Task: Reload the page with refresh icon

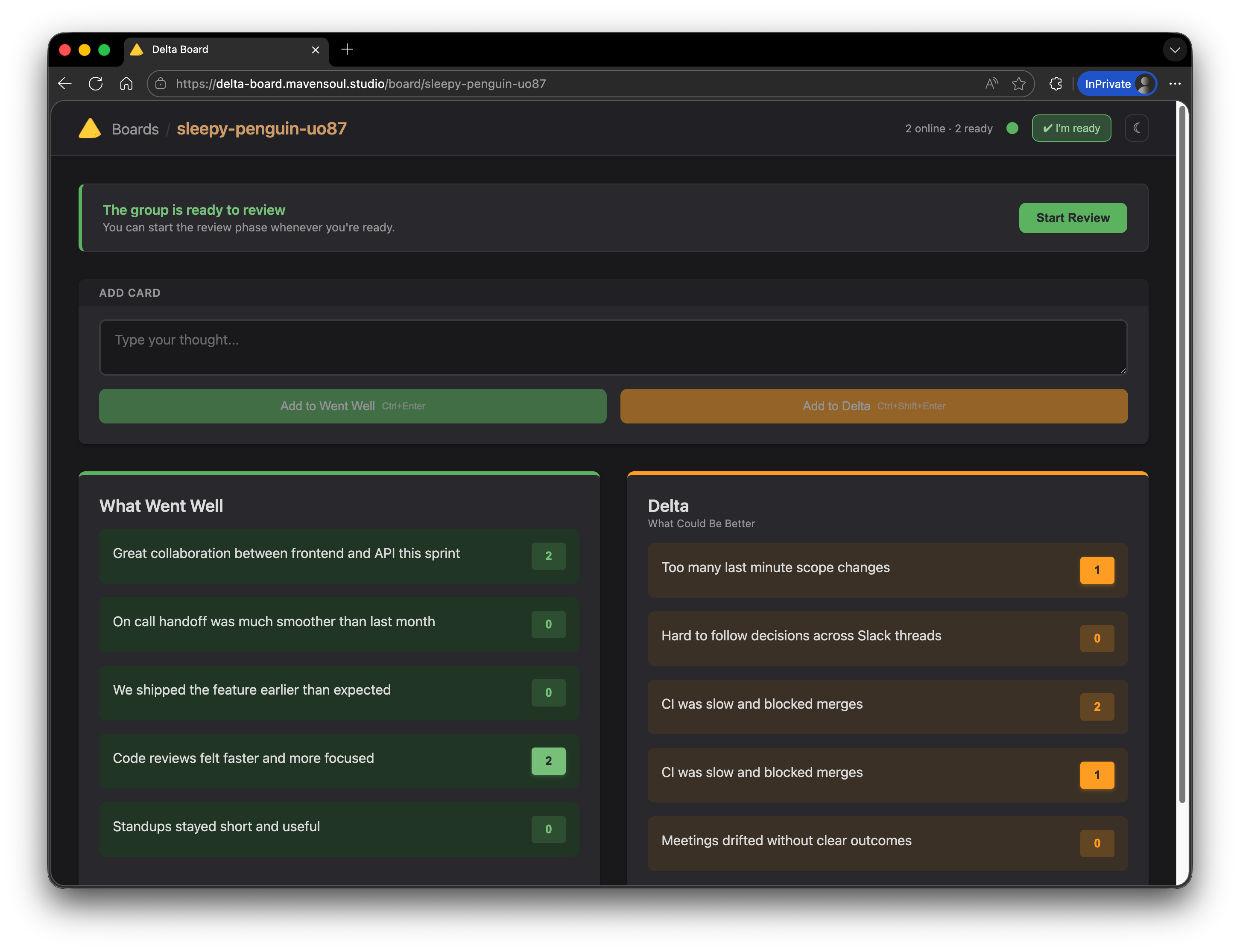Action: click(96, 84)
